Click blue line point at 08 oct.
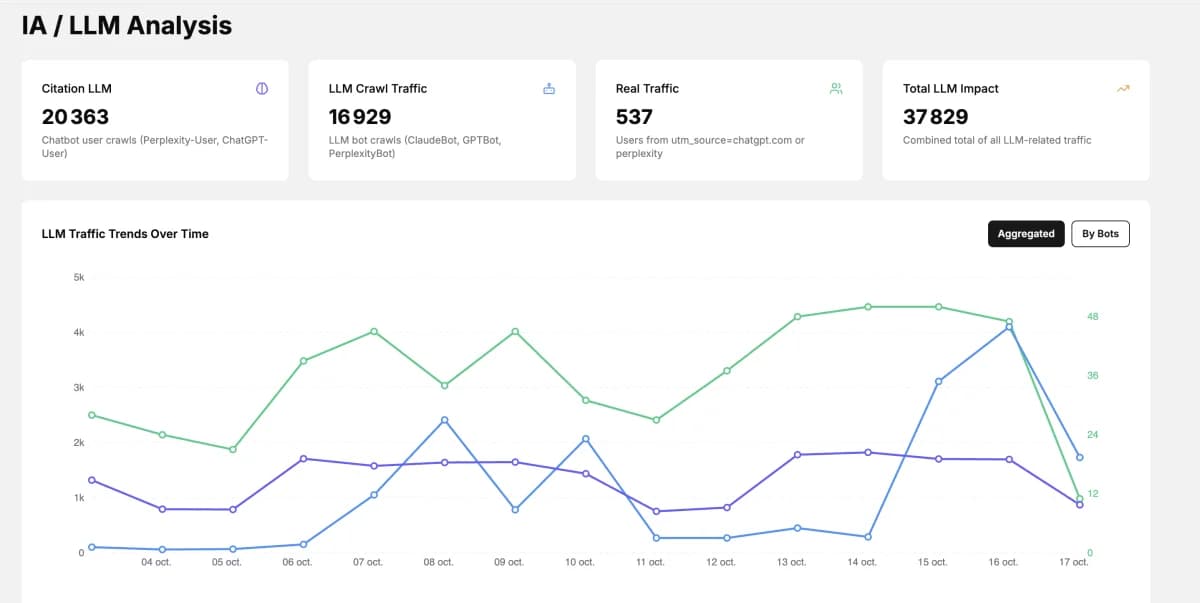Viewport: 1200px width, 603px height. 444,420
